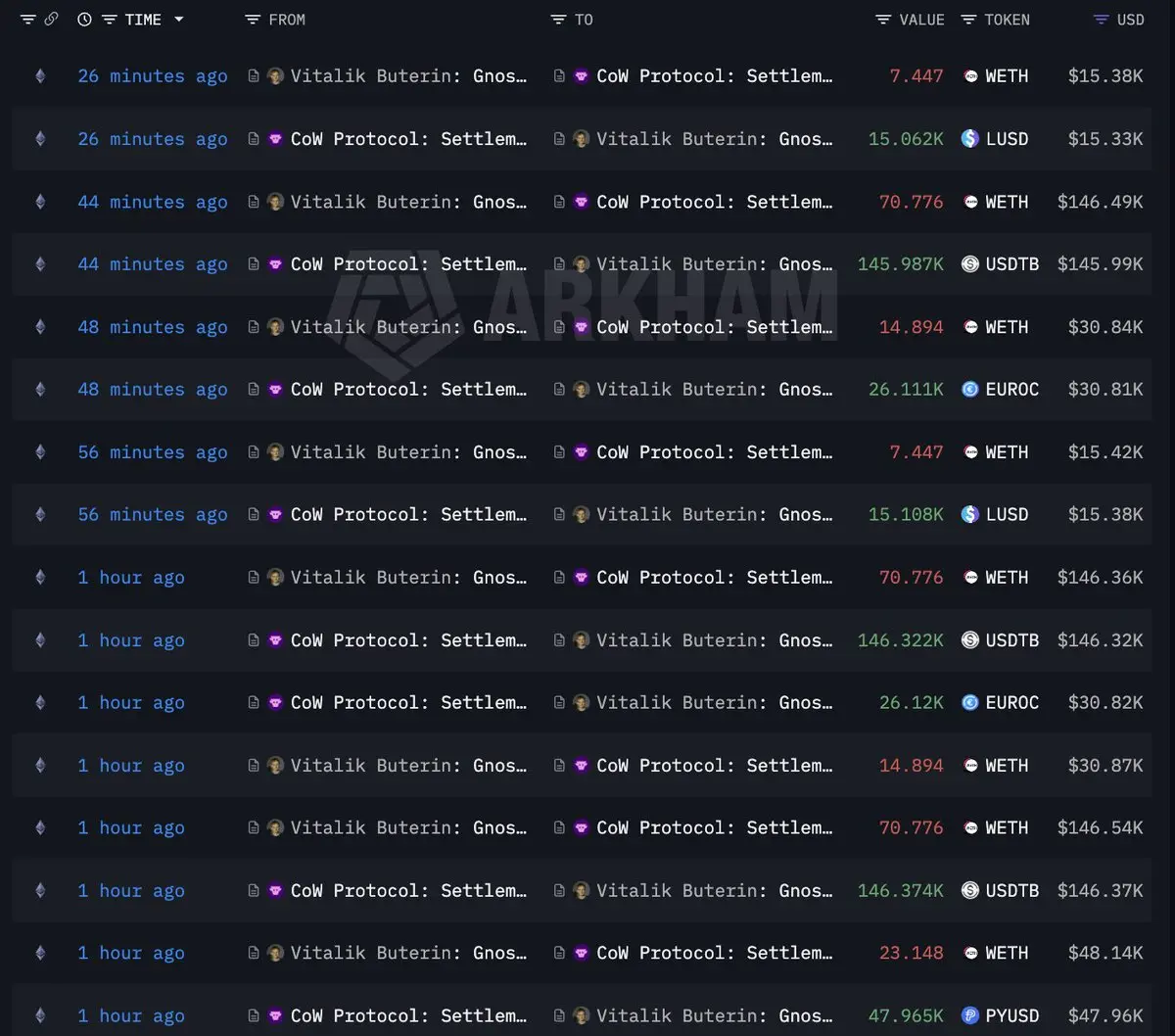
Task: Open the '1 hour ago' link in the $48.14K row
Action: point(131,953)
